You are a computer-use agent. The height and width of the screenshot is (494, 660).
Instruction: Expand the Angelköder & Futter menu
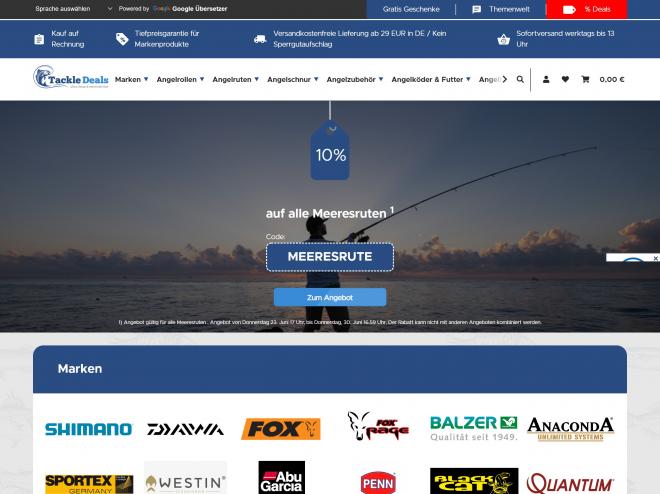[431, 79]
